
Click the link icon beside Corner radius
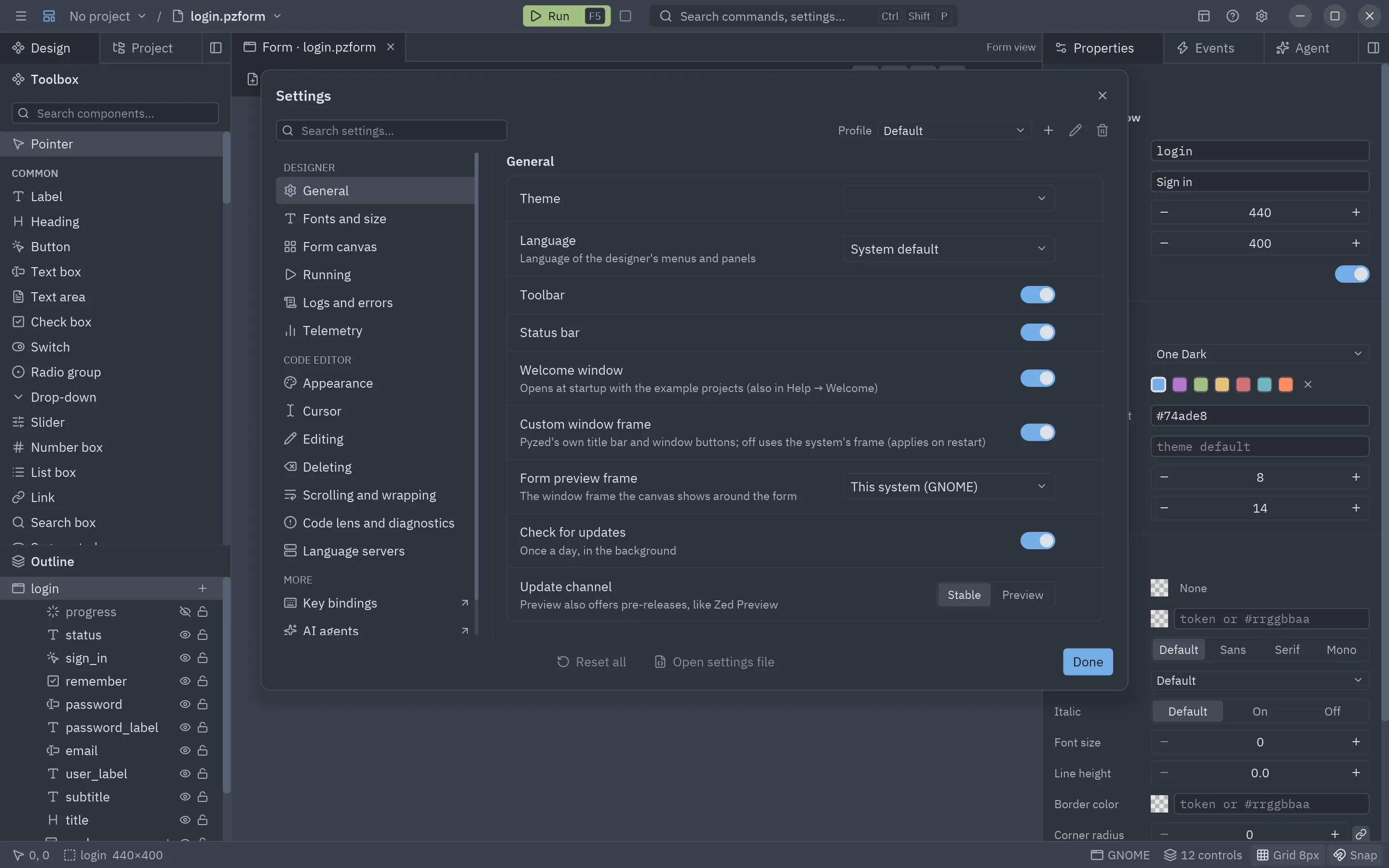[x=1361, y=834]
